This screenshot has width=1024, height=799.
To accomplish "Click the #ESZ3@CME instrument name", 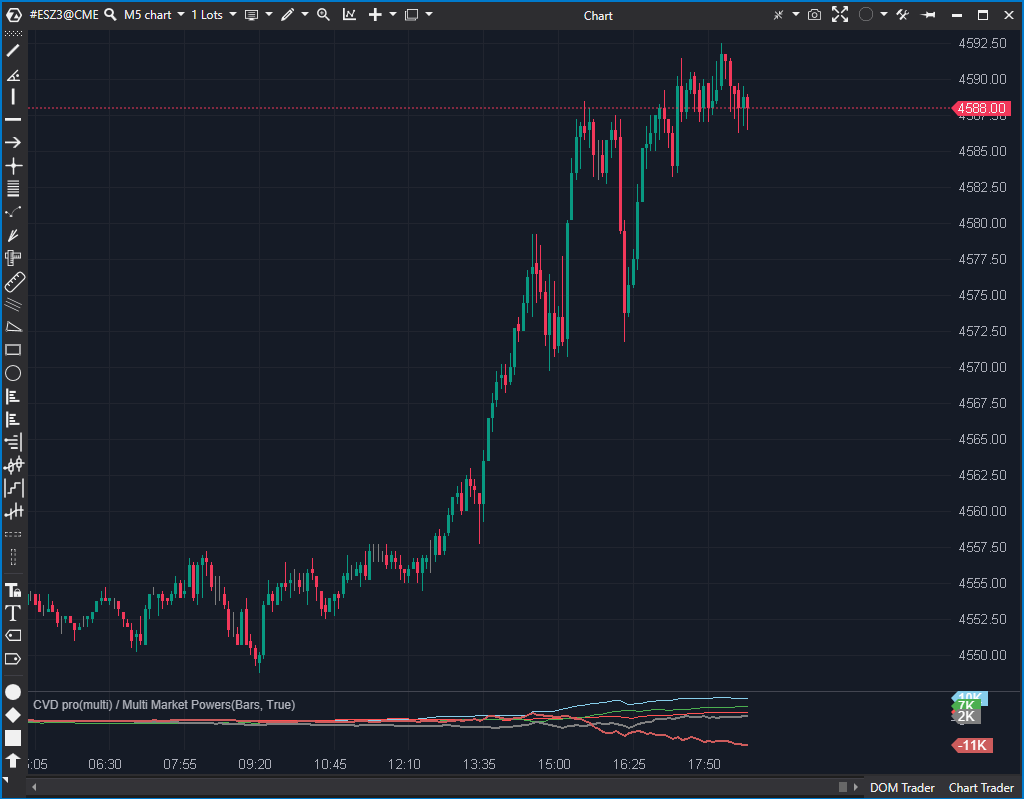I will tap(65, 14).
